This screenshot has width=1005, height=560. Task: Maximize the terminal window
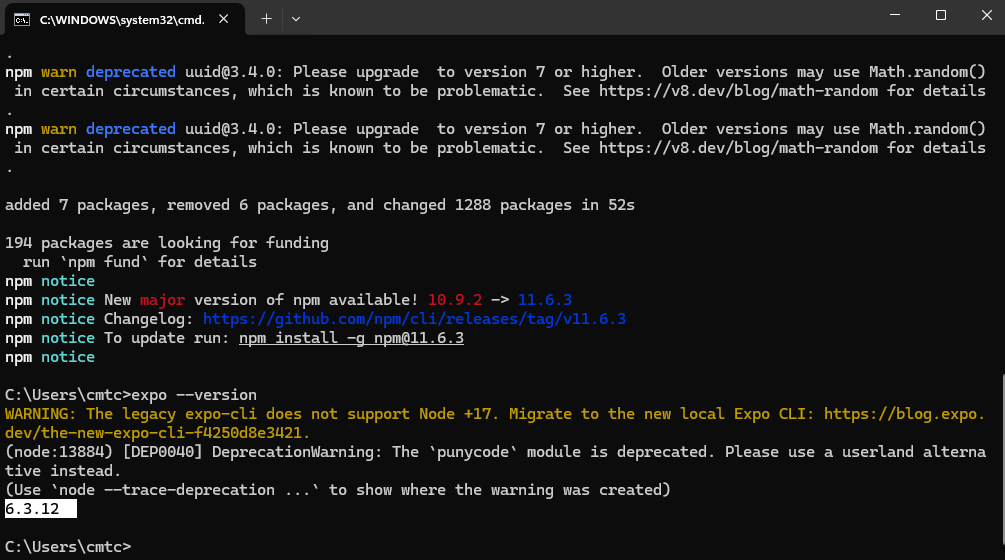[941, 16]
